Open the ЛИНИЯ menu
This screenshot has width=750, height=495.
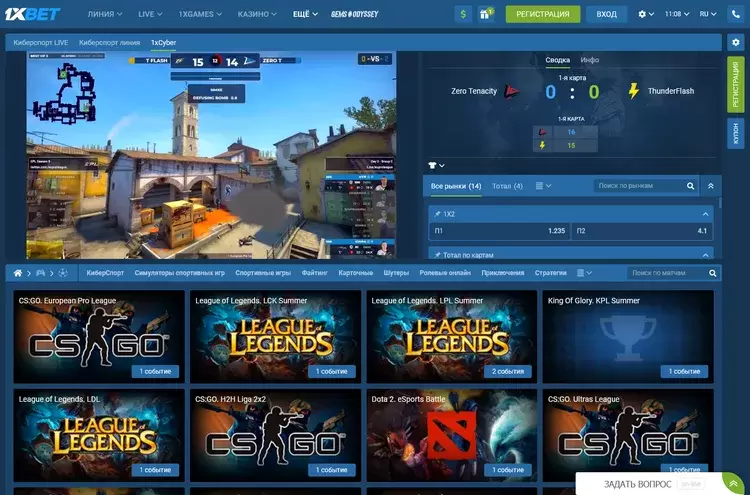[105, 14]
